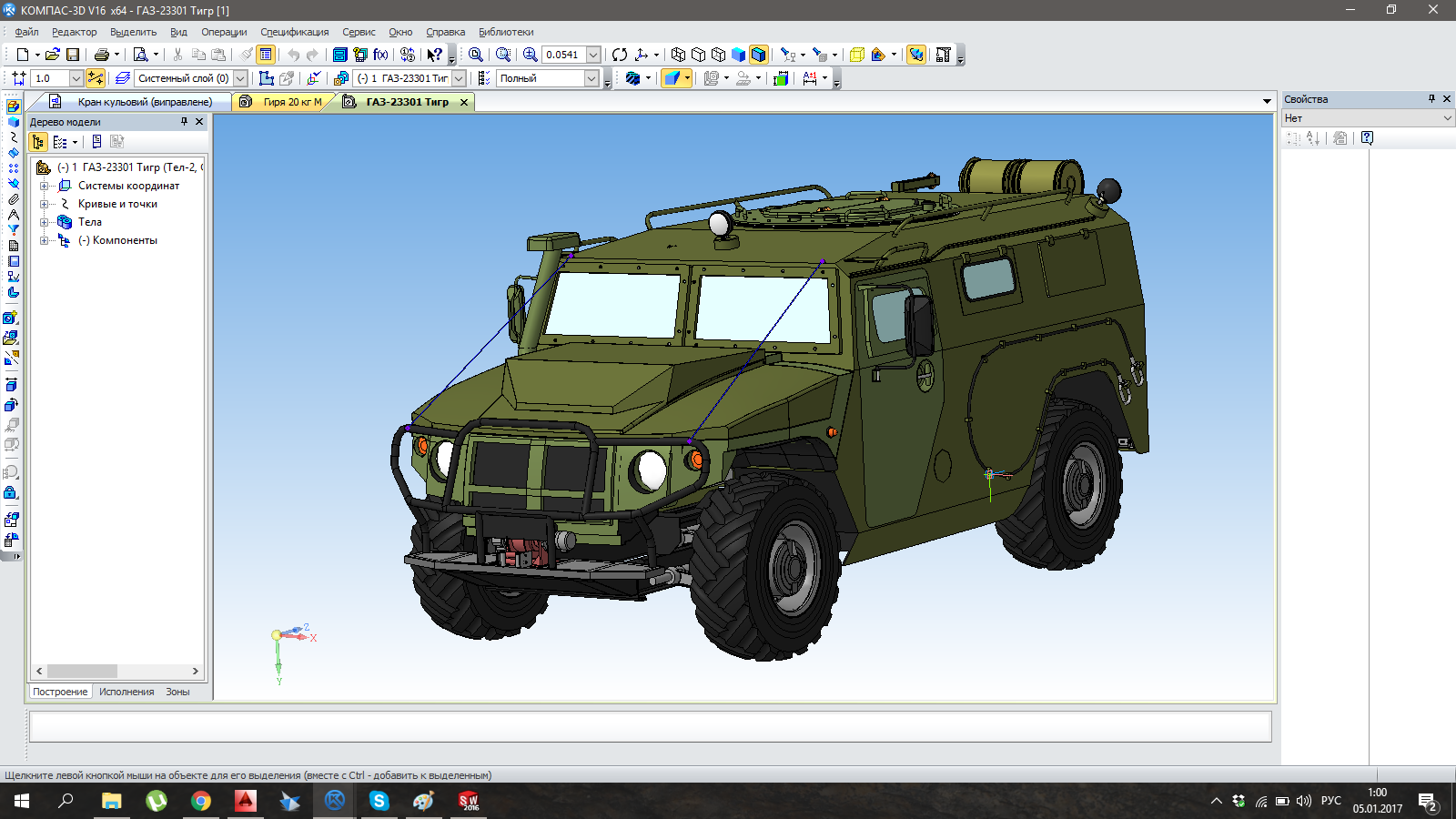Open the current scale 1.0 dropdown
The width and height of the screenshot is (1456, 819).
click(x=76, y=78)
